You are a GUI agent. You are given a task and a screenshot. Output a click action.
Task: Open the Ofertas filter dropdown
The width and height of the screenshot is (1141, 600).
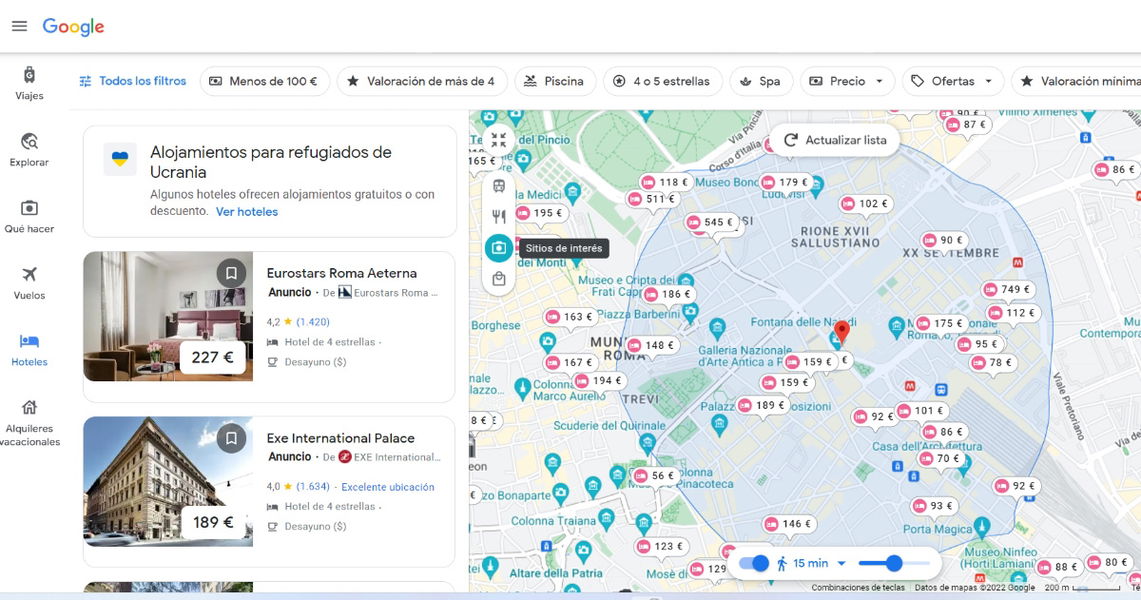pos(953,81)
